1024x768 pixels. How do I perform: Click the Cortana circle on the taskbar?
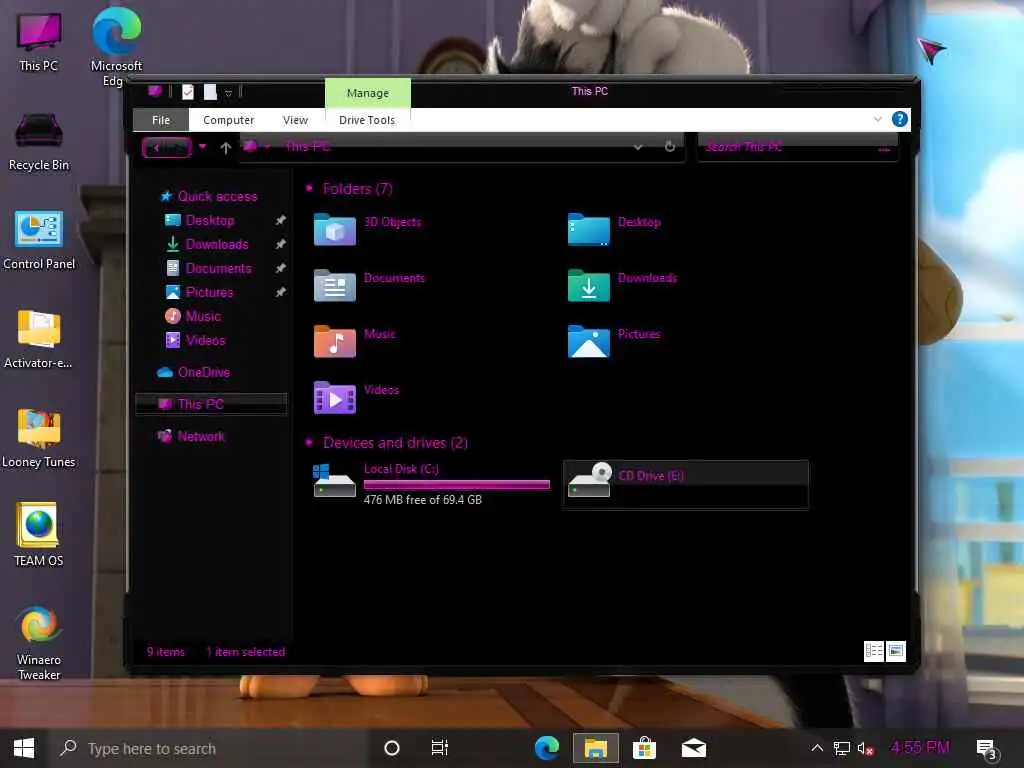(392, 748)
